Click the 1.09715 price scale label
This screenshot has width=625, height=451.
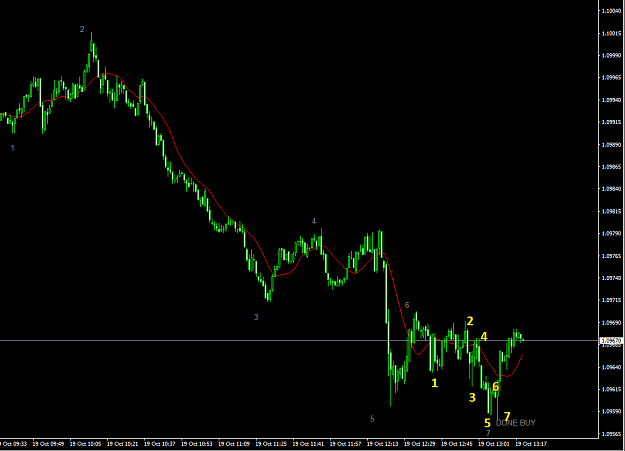pos(612,300)
